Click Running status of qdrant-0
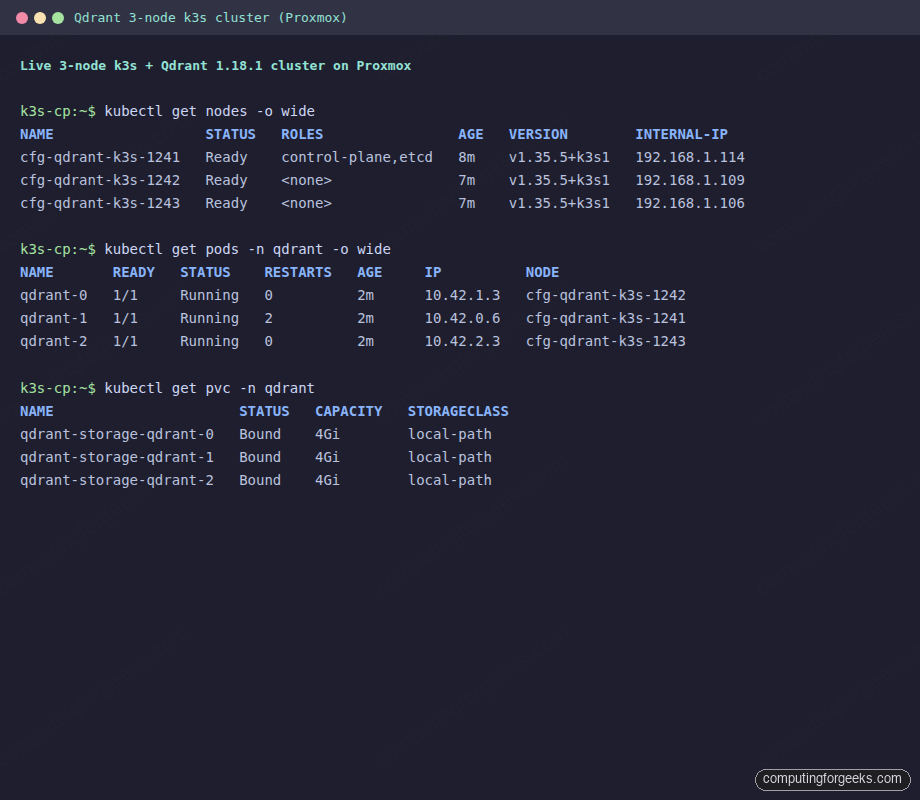The width and height of the screenshot is (920, 800). 209,295
